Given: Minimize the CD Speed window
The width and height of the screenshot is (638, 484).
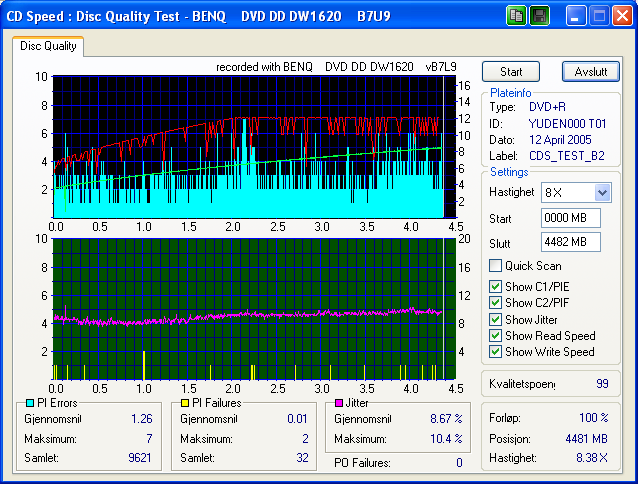Looking at the screenshot, I should point(576,16).
